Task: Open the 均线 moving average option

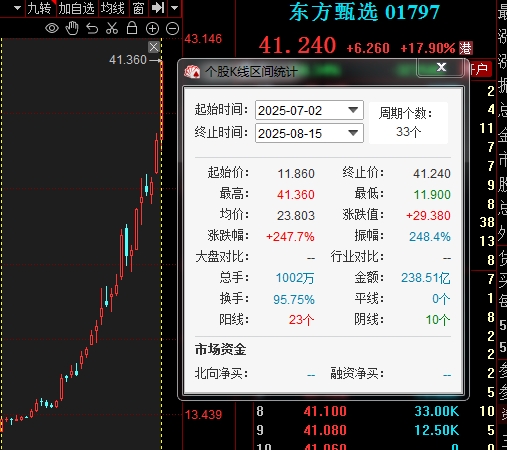Action: tap(113, 8)
